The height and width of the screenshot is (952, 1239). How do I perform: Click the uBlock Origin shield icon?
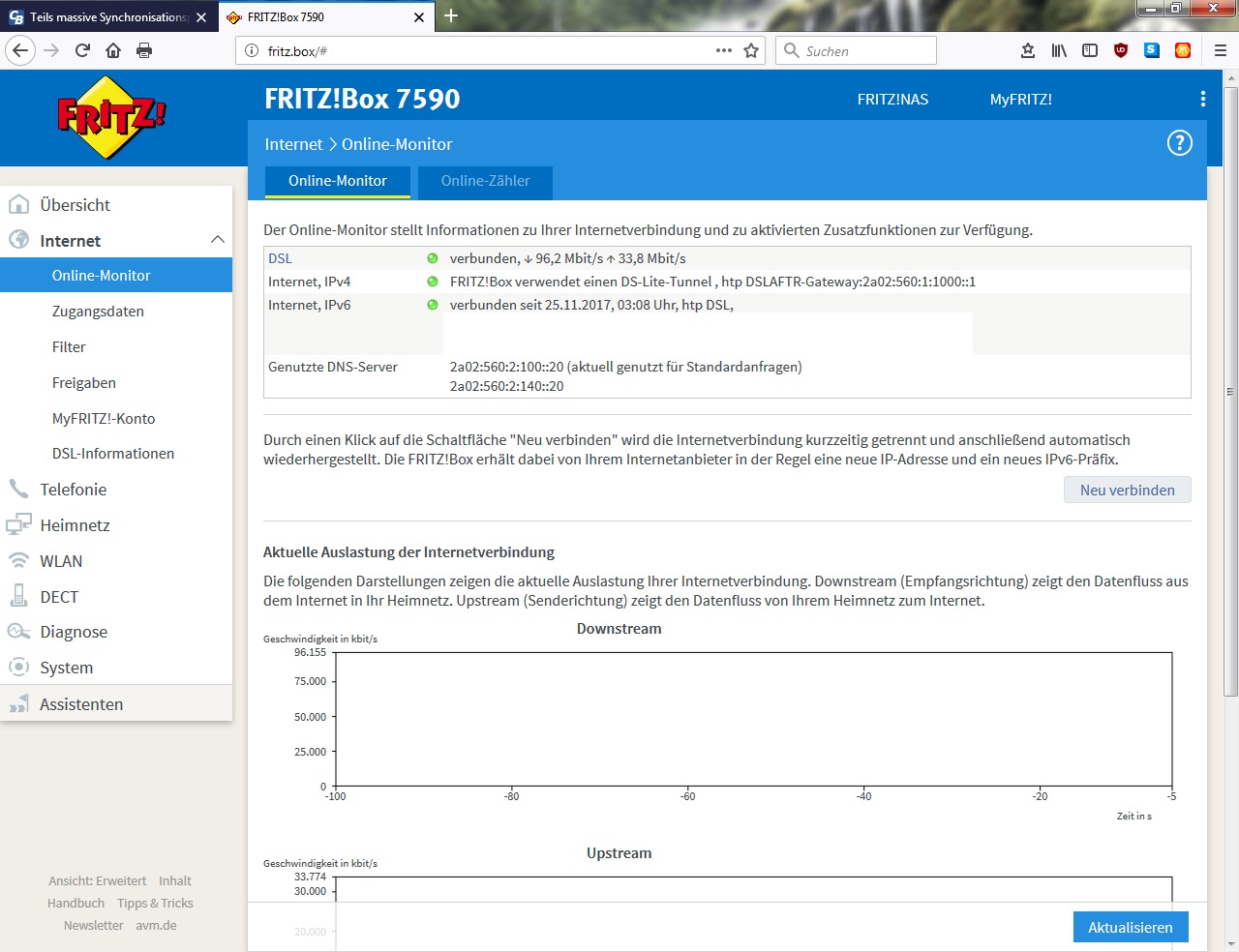(x=1121, y=50)
